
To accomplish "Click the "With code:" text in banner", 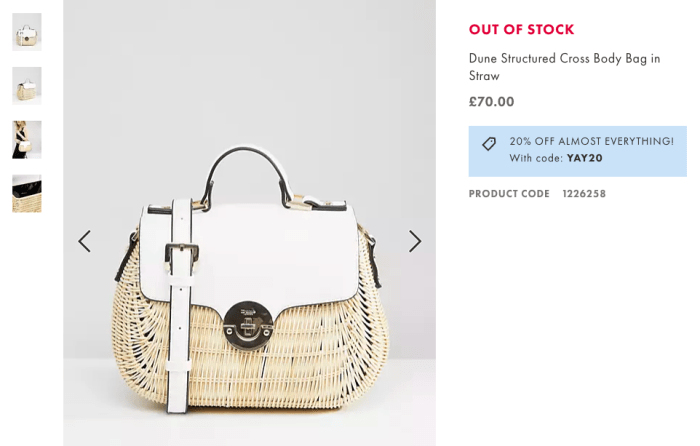I will click(536, 158).
